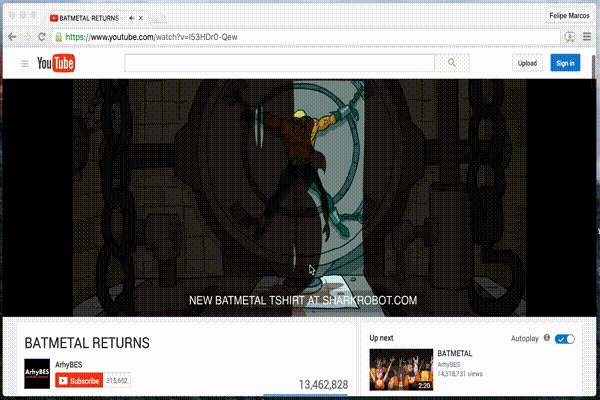Open the YouTube guide hamburger menu
This screenshot has height=400, width=600.
click(x=25, y=64)
